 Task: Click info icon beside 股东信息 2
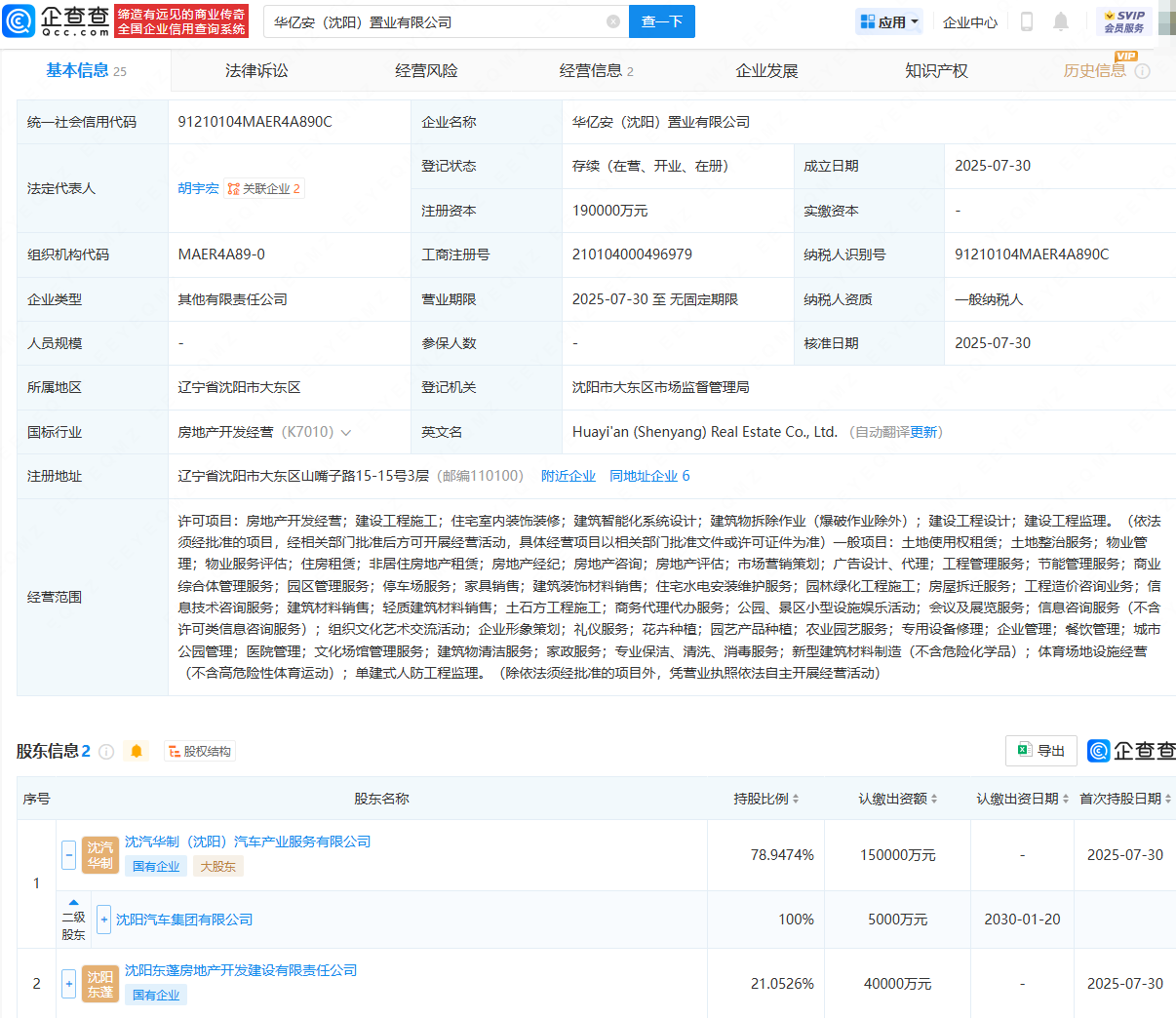(106, 752)
